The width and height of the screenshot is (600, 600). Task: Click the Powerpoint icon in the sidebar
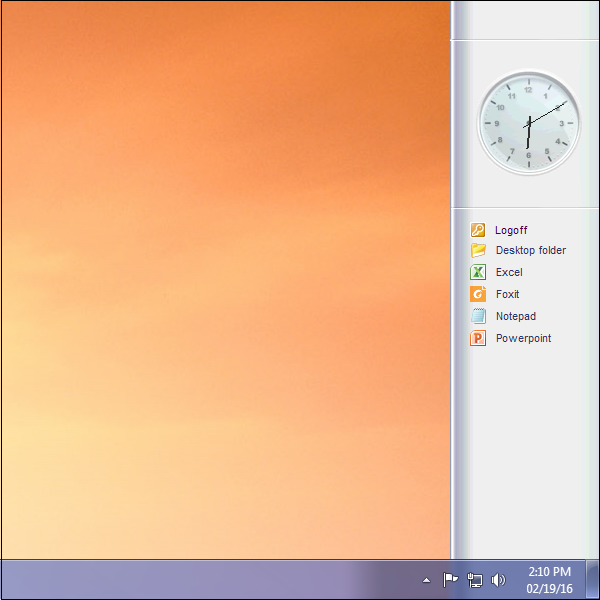tap(478, 338)
